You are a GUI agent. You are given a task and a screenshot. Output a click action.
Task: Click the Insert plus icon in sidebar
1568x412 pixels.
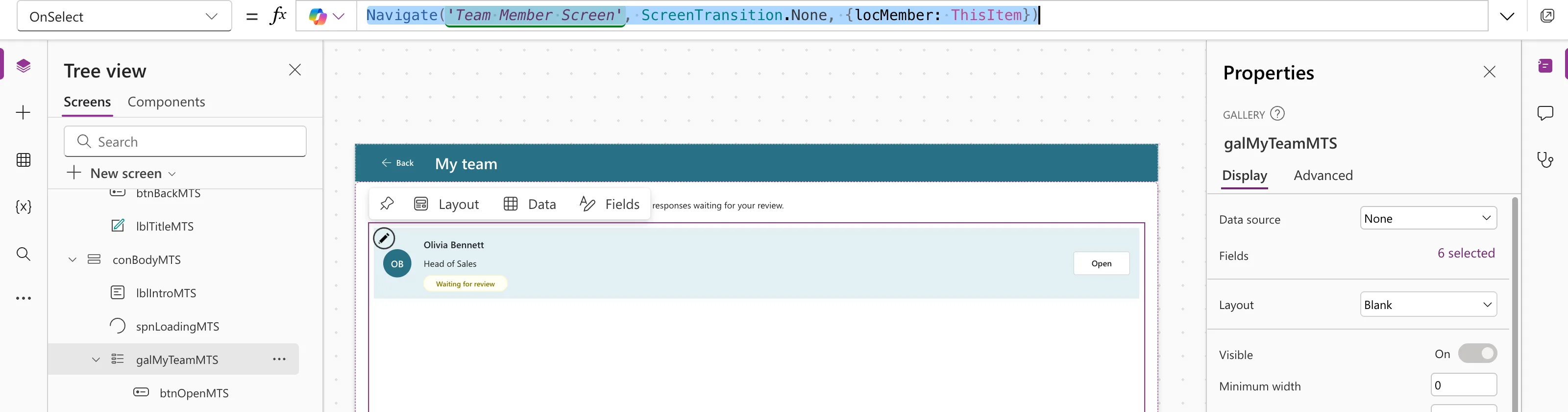tap(23, 112)
